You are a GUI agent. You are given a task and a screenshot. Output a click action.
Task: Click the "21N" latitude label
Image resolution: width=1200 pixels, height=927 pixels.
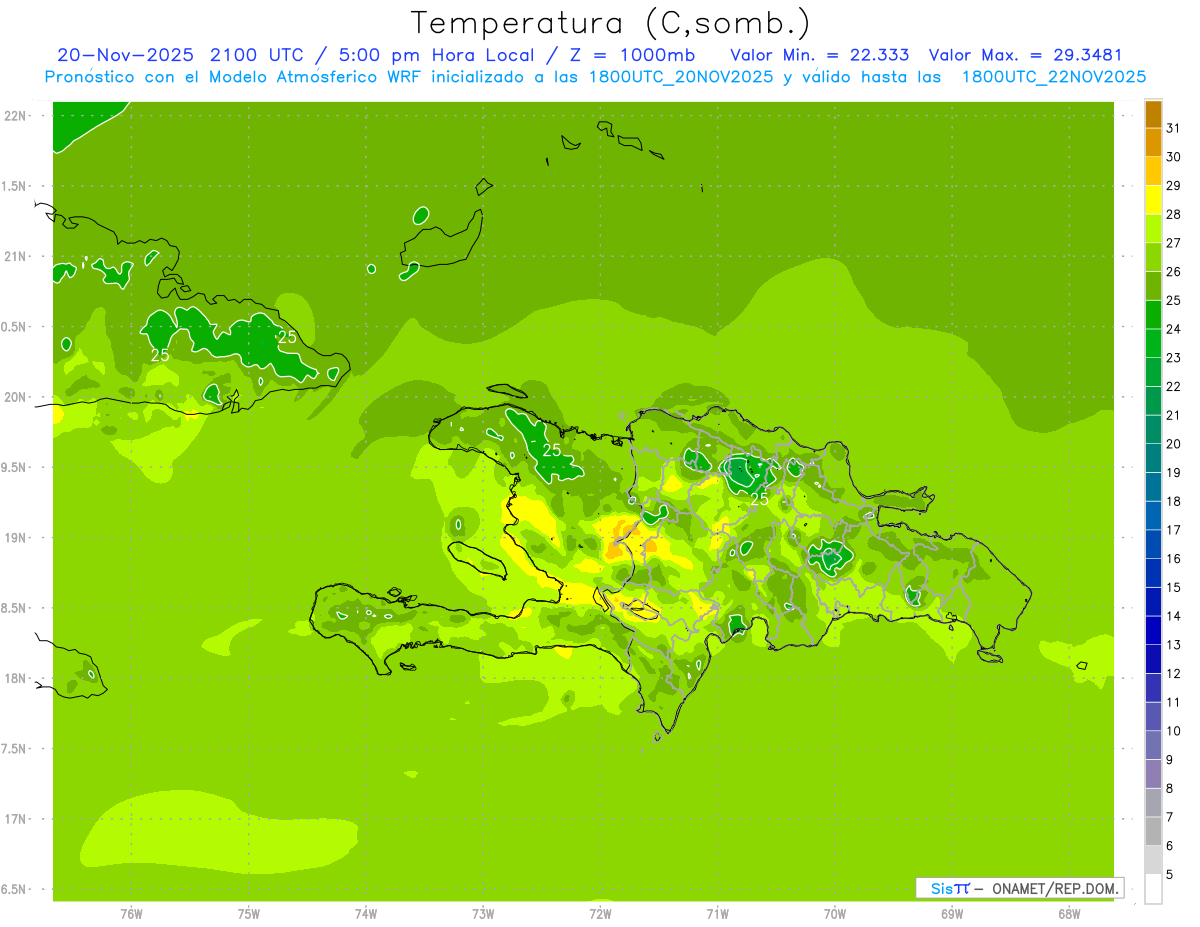point(16,257)
